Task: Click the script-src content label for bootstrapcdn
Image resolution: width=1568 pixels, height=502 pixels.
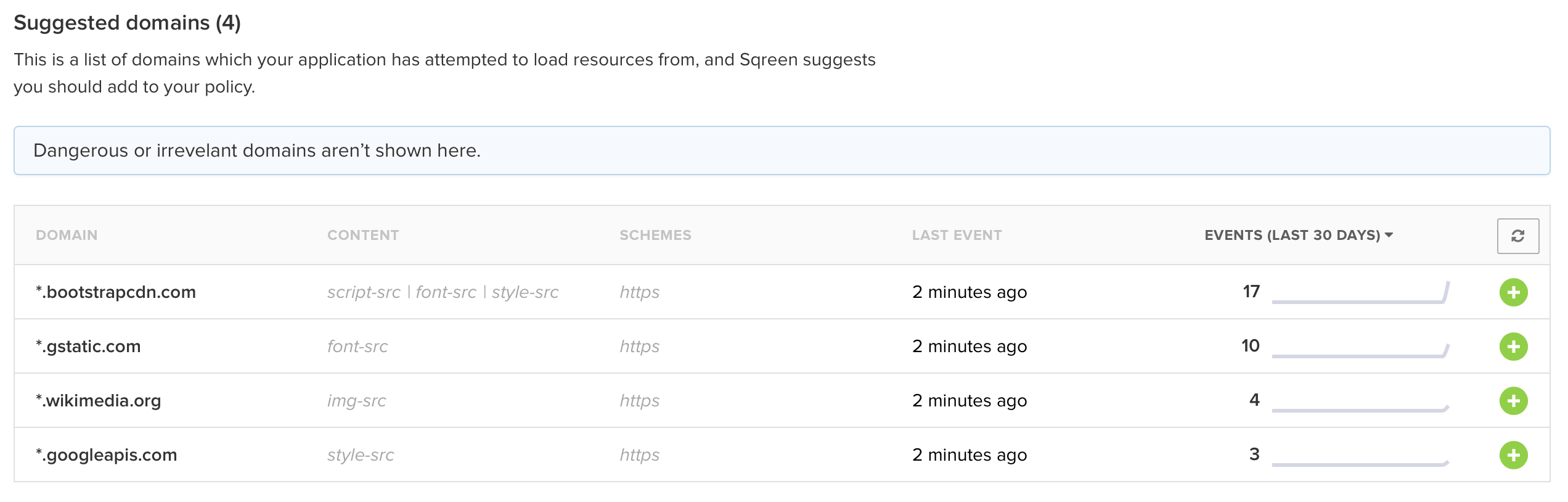Action: (364, 292)
